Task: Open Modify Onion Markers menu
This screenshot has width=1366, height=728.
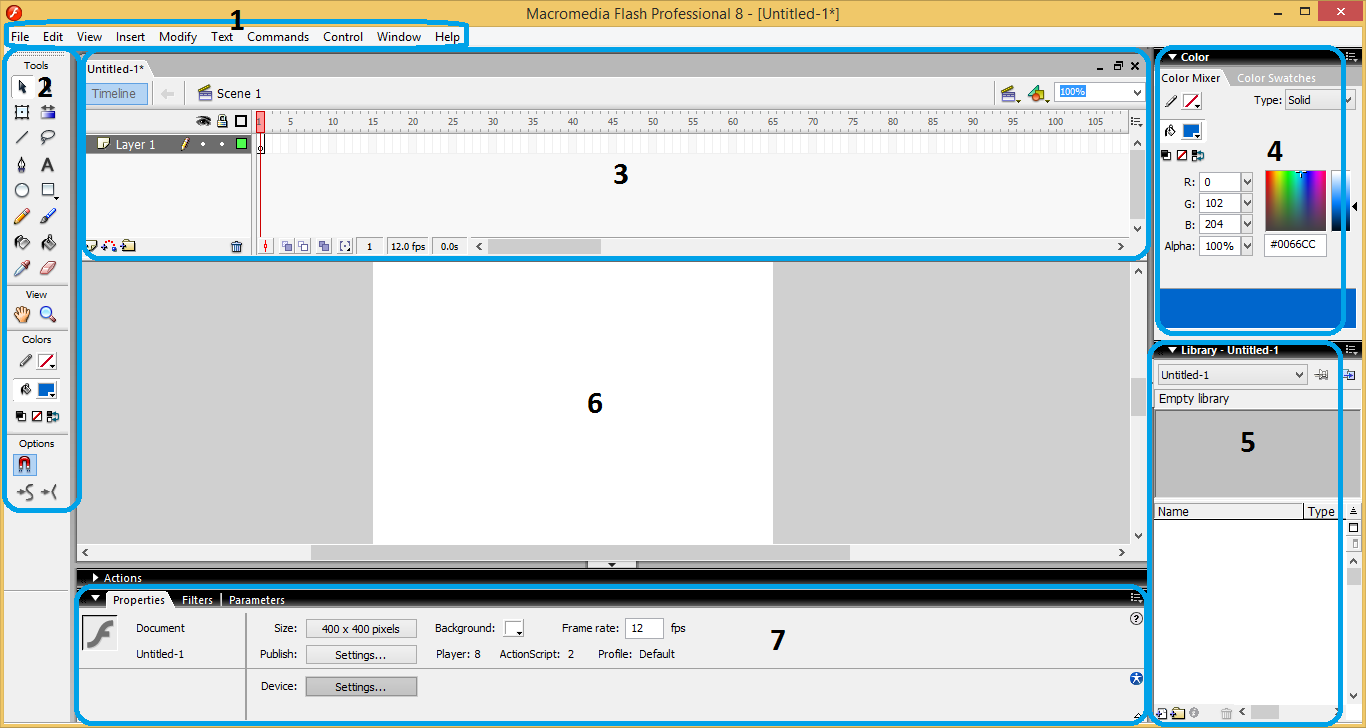Action: tap(345, 246)
